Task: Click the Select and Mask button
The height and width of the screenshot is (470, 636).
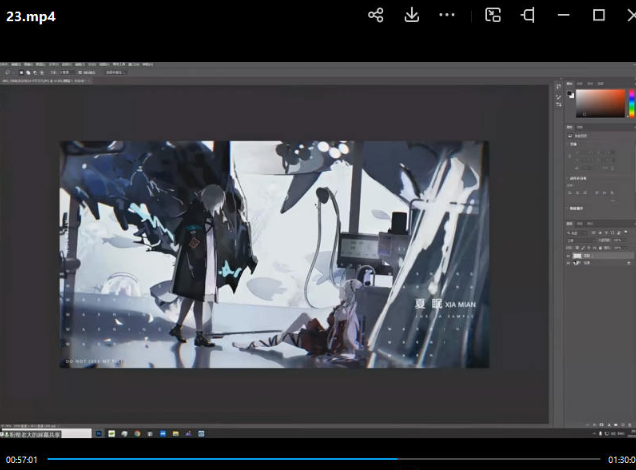Action: tap(116, 73)
